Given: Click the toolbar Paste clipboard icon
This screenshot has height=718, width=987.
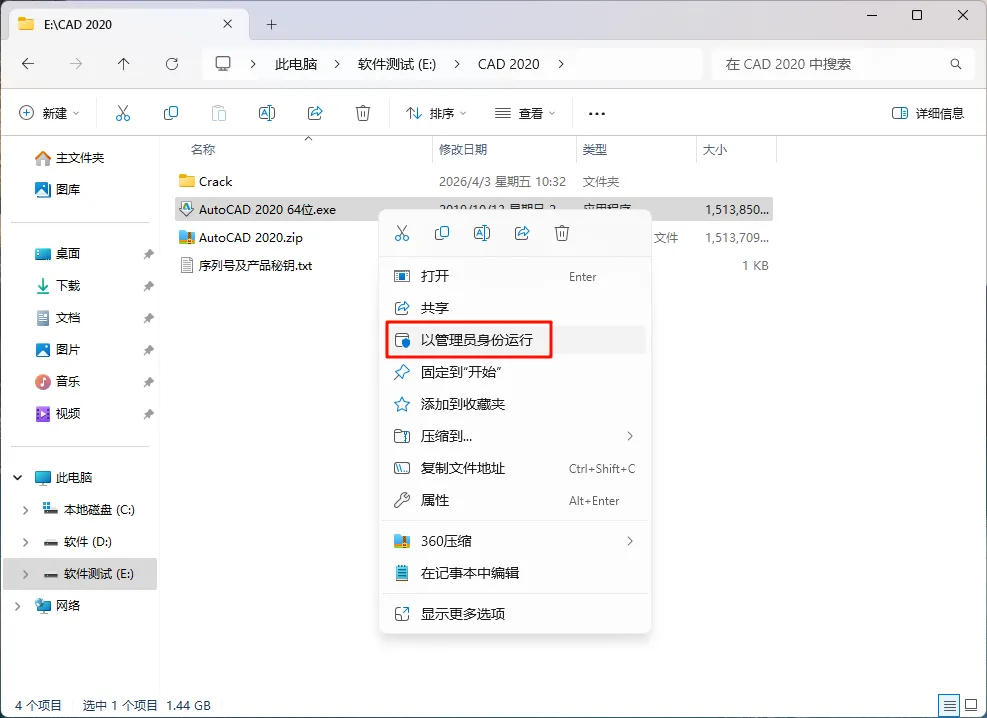Looking at the screenshot, I should [218, 113].
